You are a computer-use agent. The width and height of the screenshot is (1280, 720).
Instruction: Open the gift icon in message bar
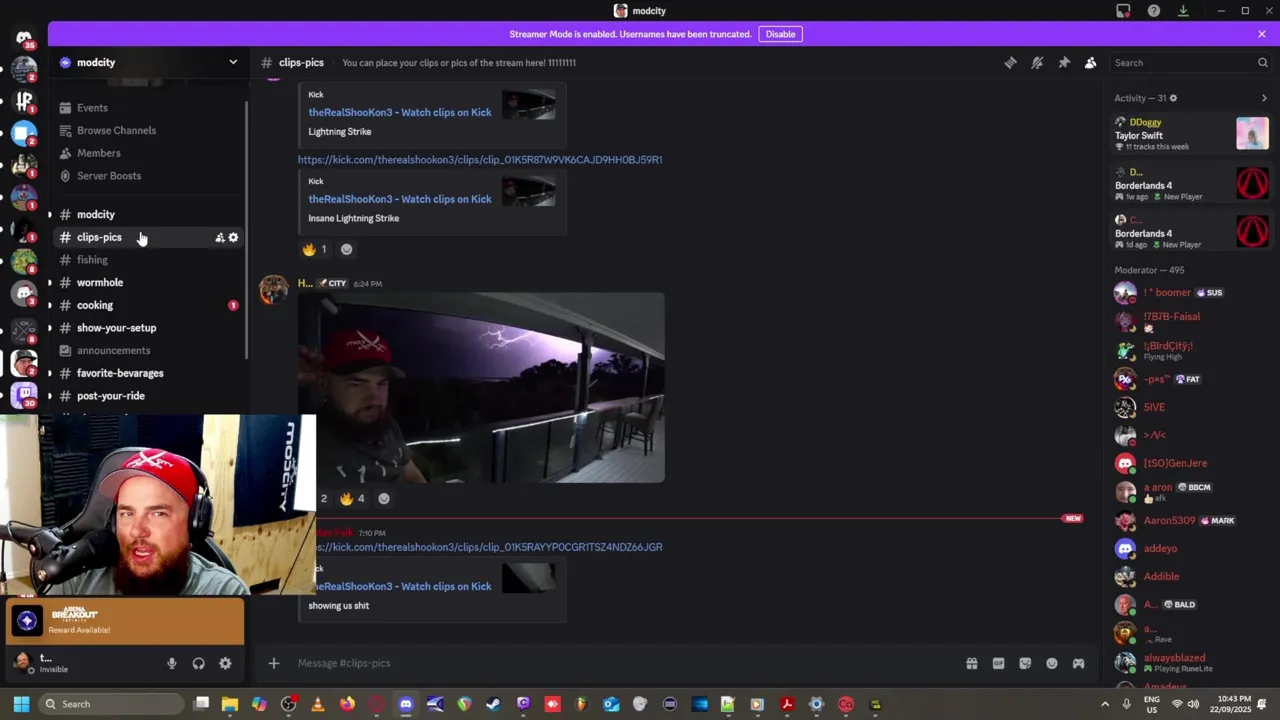tap(971, 663)
